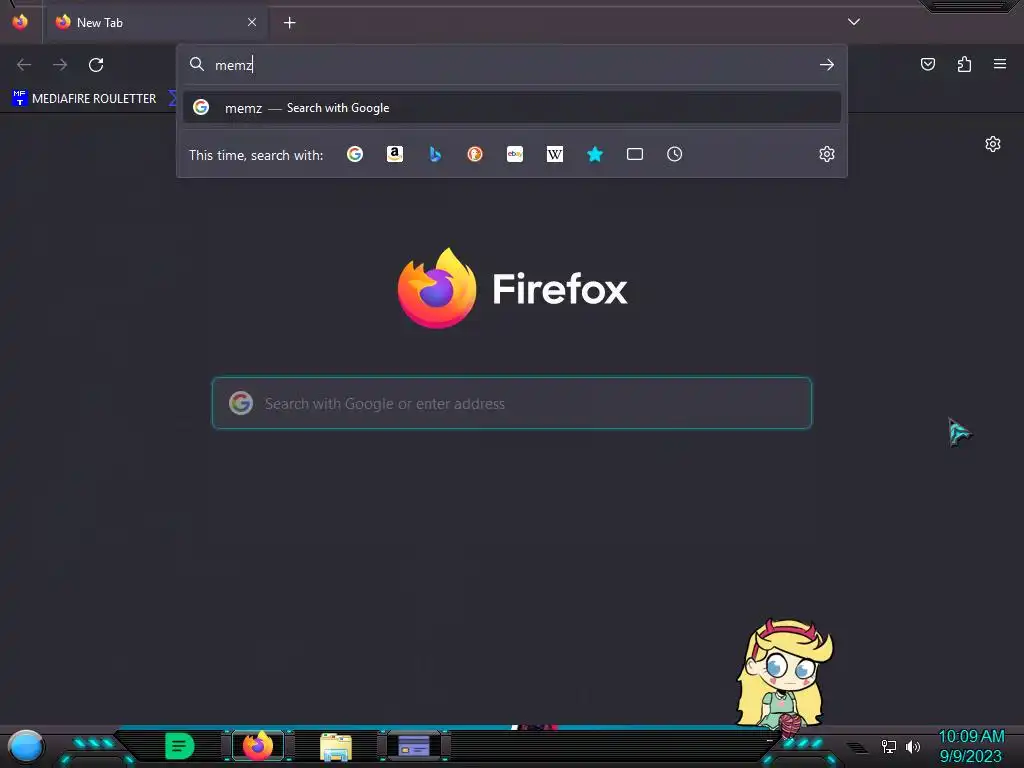
Task: Search this time with DuckDuckGo
Action: (x=475, y=154)
